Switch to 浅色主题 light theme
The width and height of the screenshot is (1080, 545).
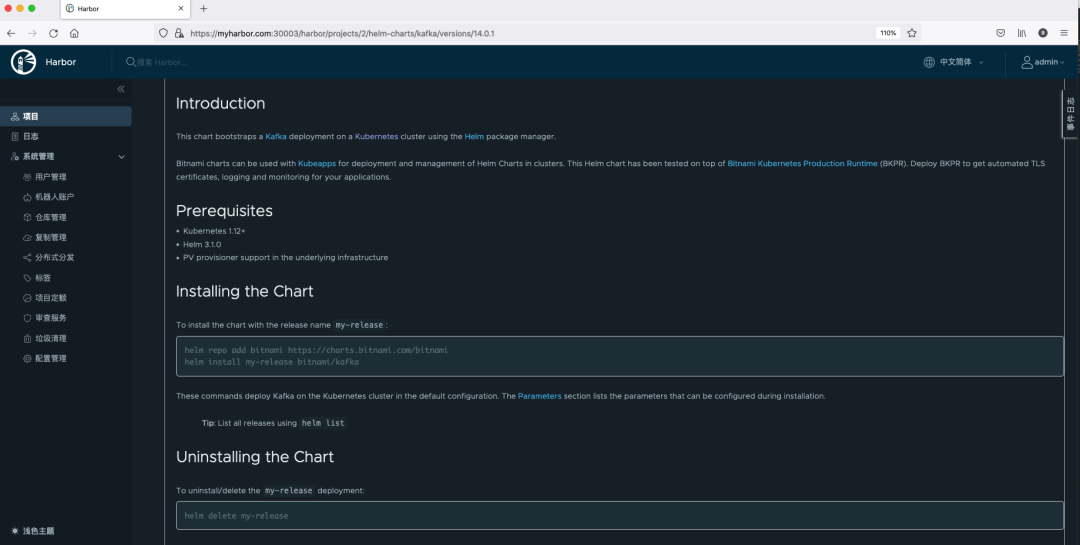[32, 531]
